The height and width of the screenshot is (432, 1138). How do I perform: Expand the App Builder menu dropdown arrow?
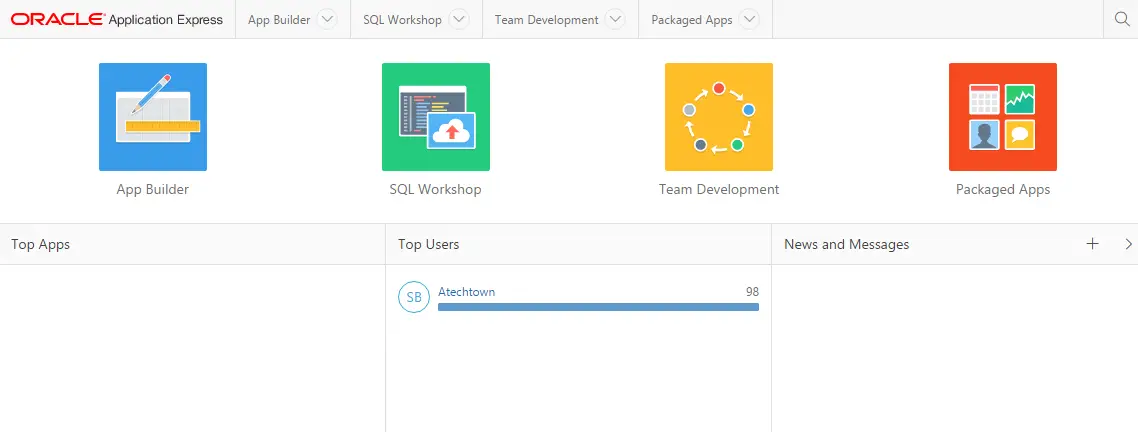pos(327,20)
